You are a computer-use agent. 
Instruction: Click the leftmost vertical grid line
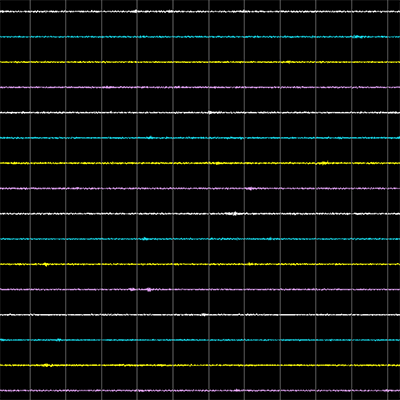[30, 200]
